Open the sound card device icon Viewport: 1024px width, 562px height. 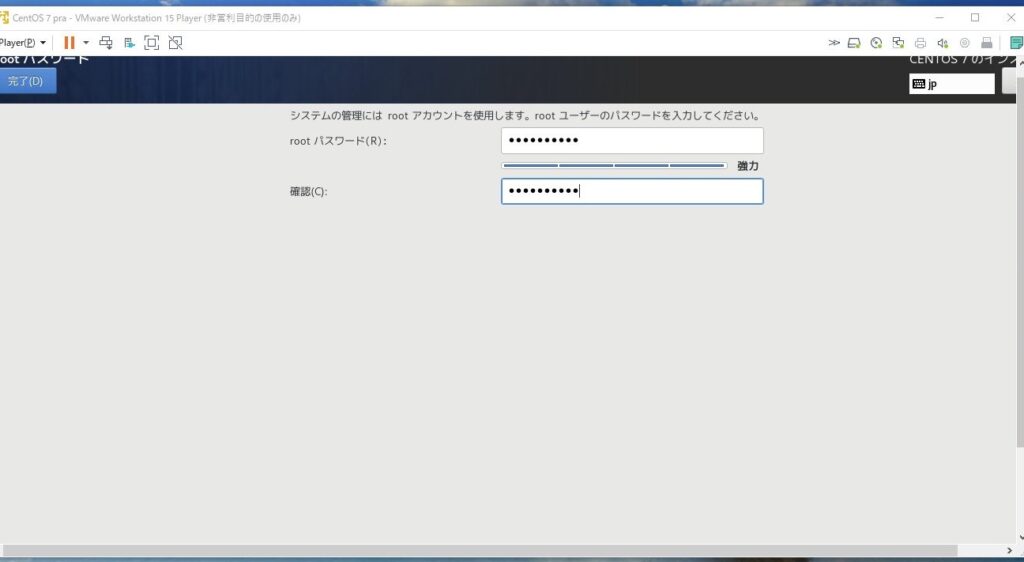tap(942, 43)
